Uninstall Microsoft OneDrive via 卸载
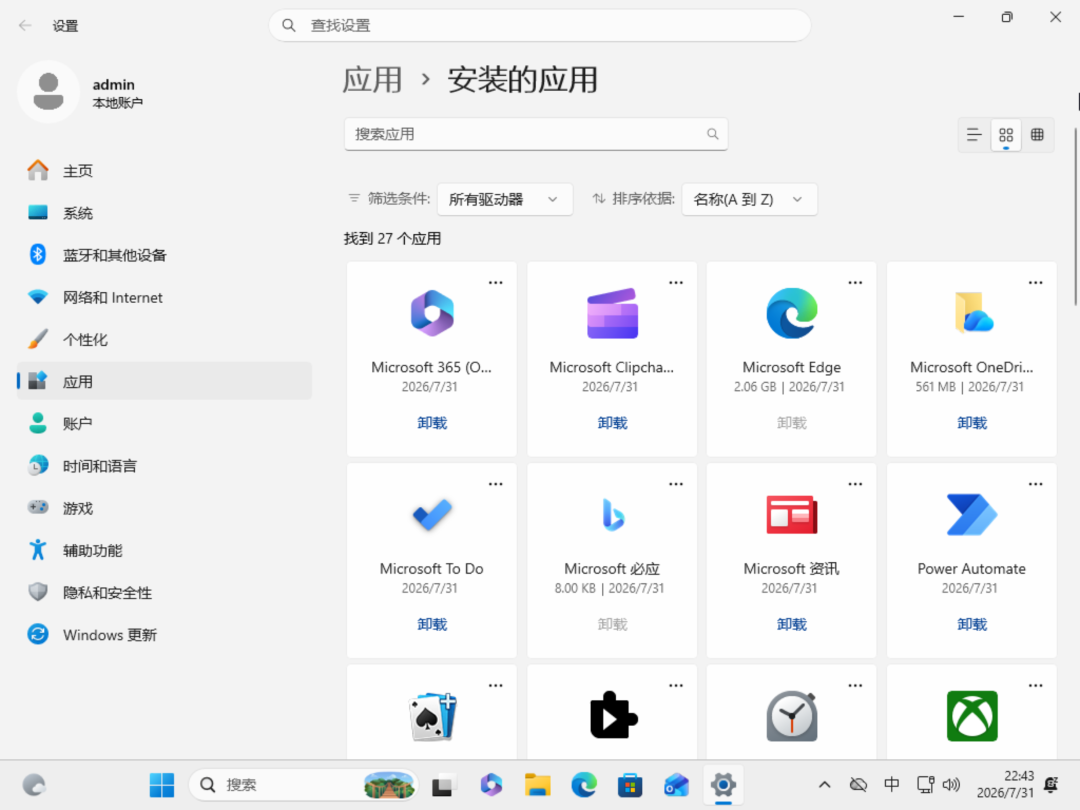This screenshot has width=1080, height=810. point(972,423)
